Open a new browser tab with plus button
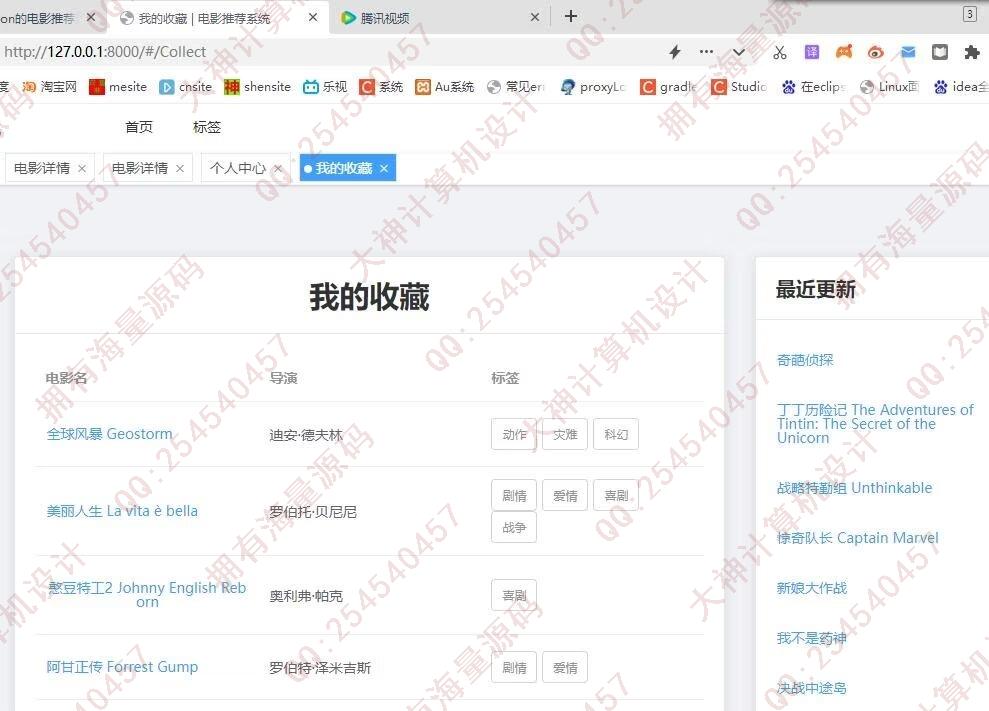Screen dimensions: 989x711 point(571,16)
